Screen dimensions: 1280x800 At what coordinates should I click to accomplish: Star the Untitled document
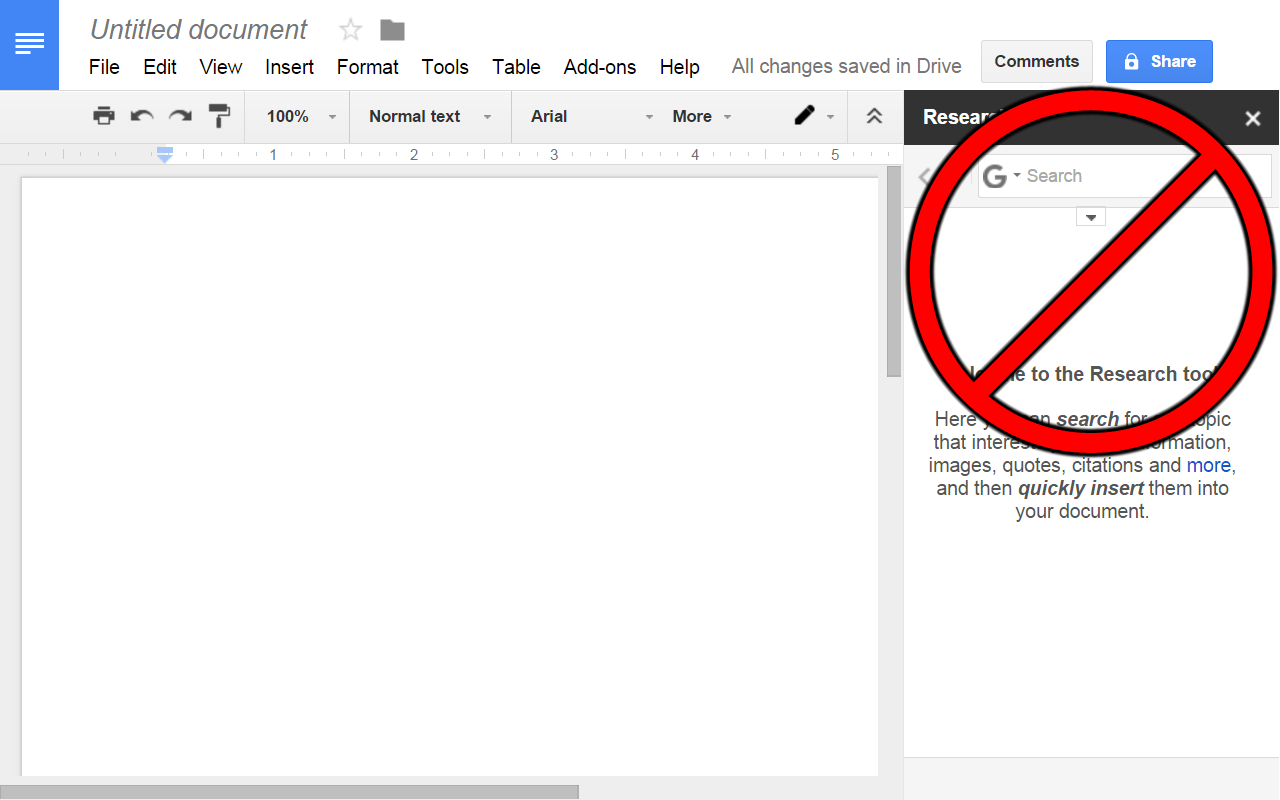pyautogui.click(x=350, y=30)
